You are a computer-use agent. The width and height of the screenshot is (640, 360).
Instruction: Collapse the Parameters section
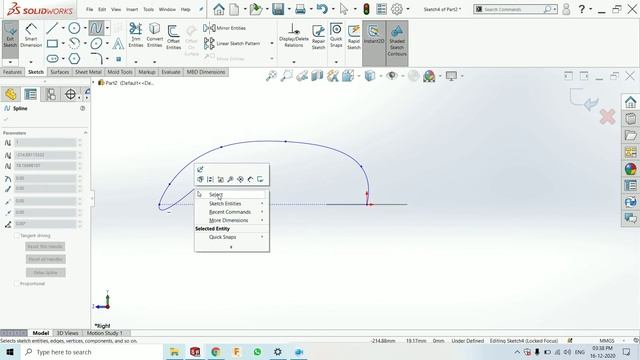(85, 133)
